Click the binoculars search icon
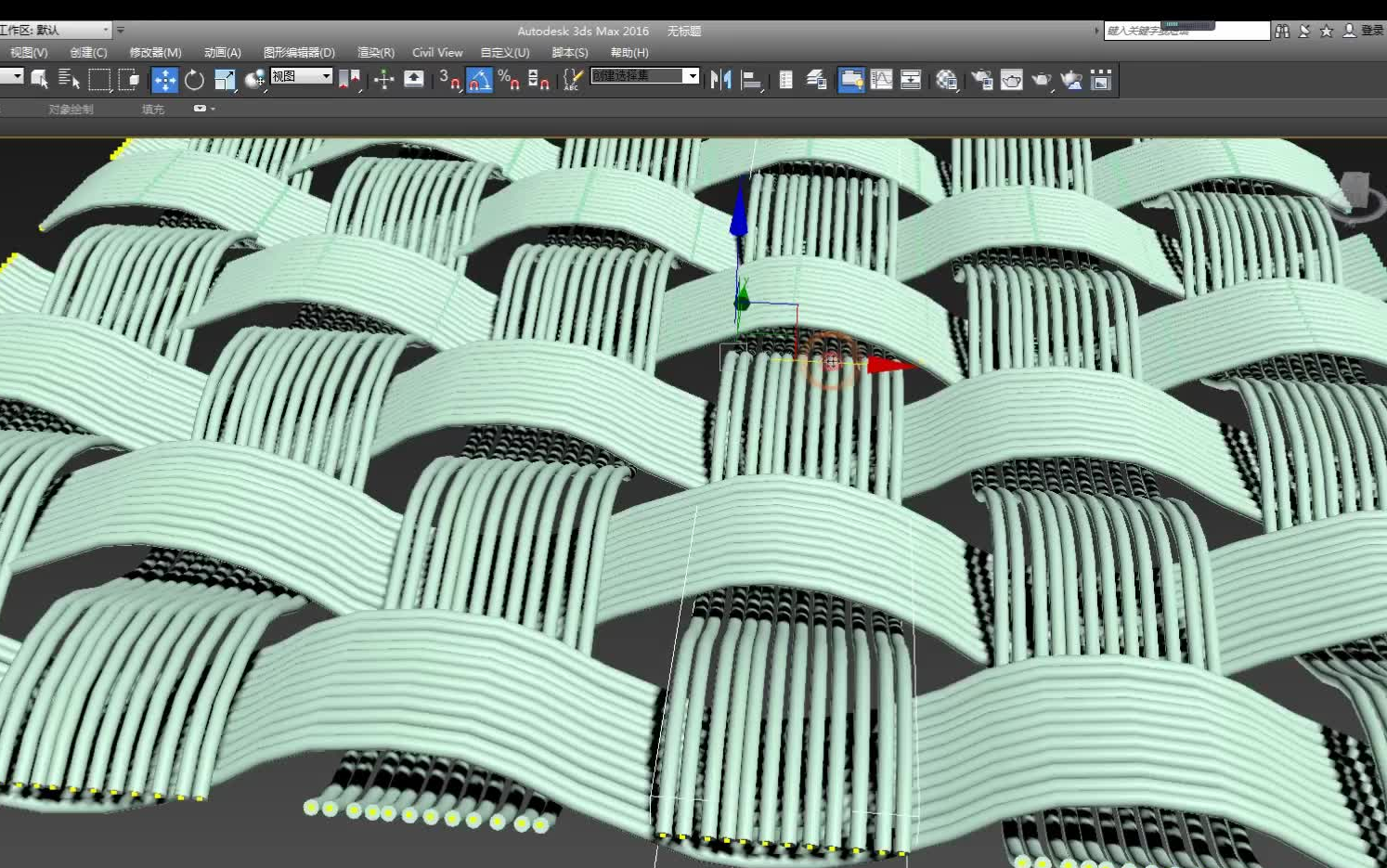Image resolution: width=1387 pixels, height=868 pixels. coord(1282,31)
